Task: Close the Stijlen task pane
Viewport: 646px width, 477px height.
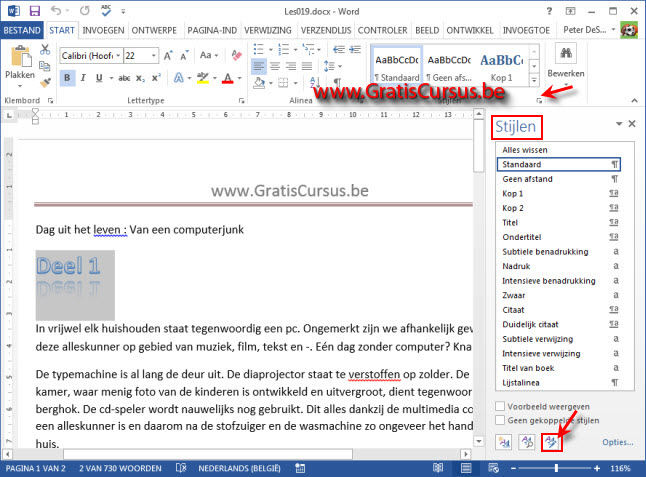Action: pyautogui.click(x=632, y=124)
